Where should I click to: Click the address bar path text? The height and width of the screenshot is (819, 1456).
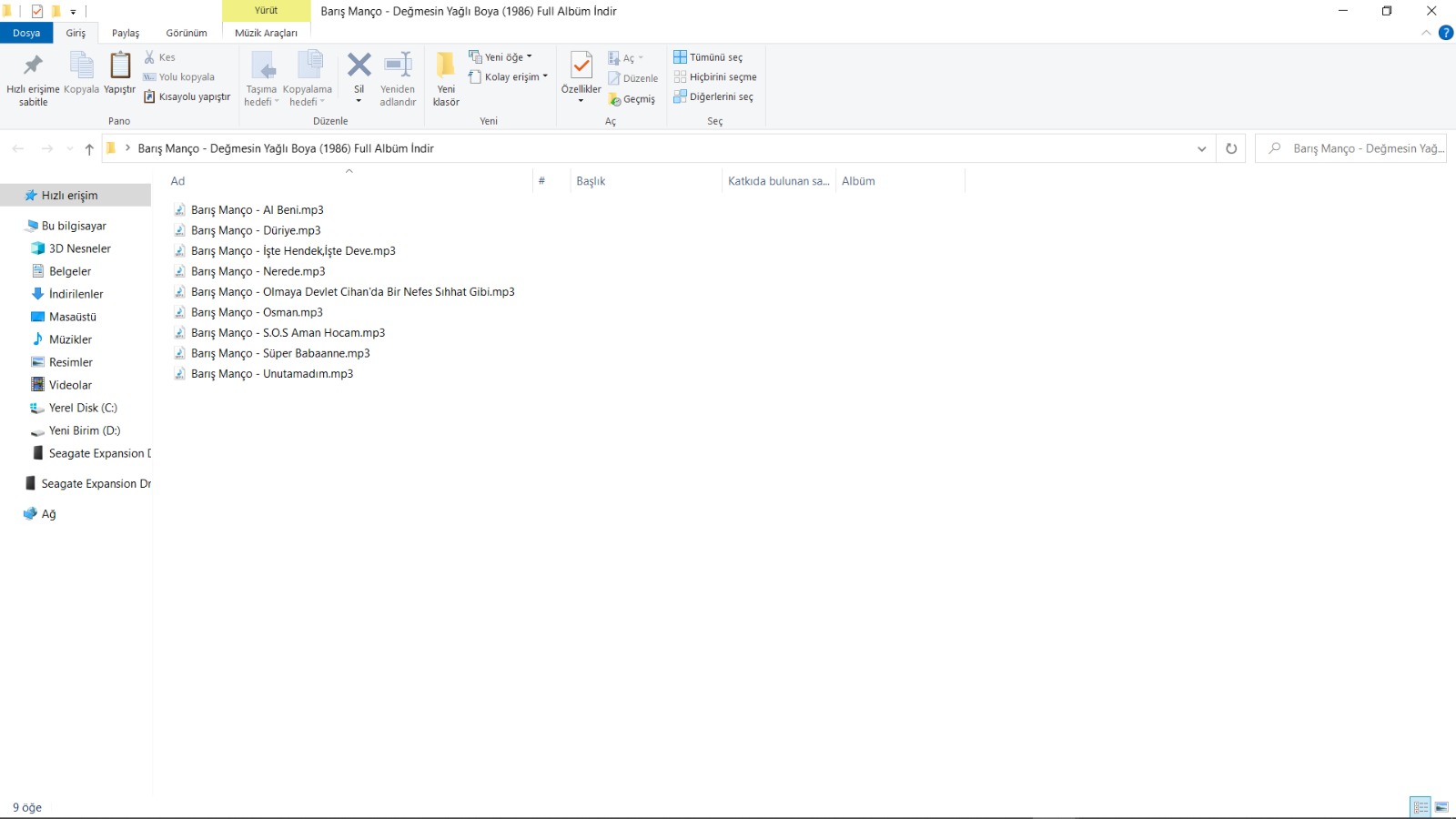click(x=286, y=148)
